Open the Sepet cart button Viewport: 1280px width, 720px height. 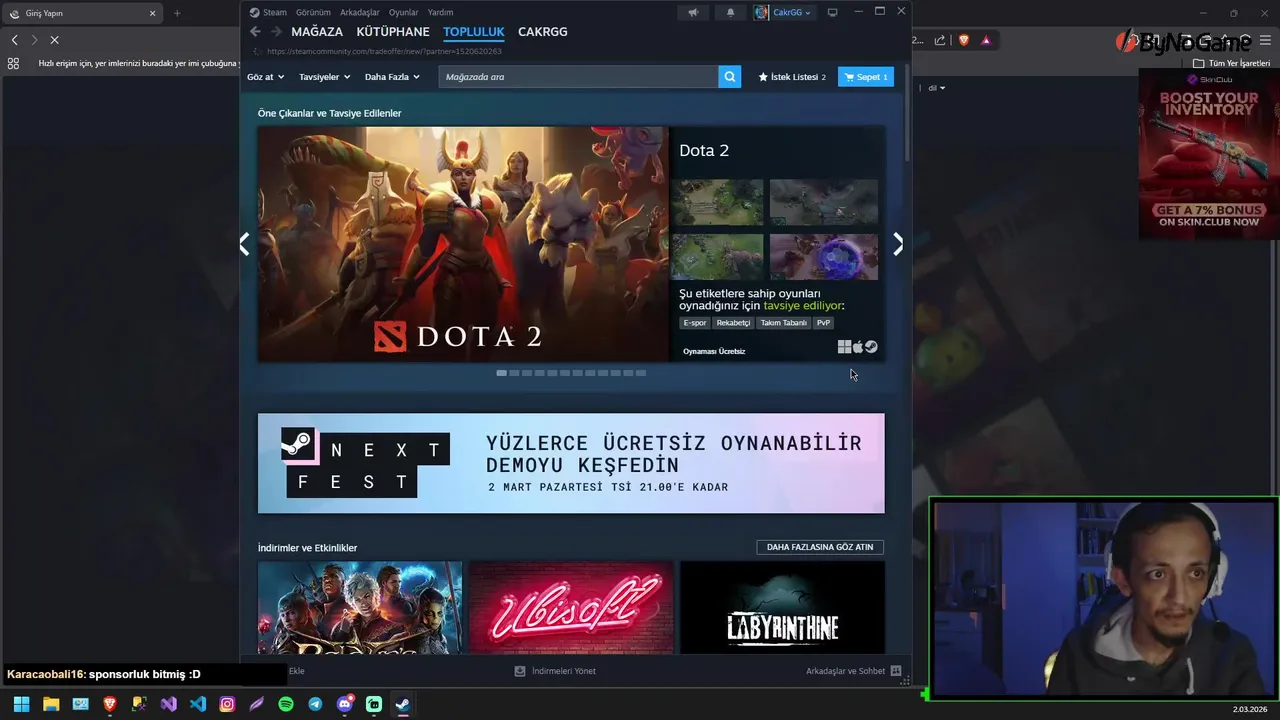click(x=866, y=77)
